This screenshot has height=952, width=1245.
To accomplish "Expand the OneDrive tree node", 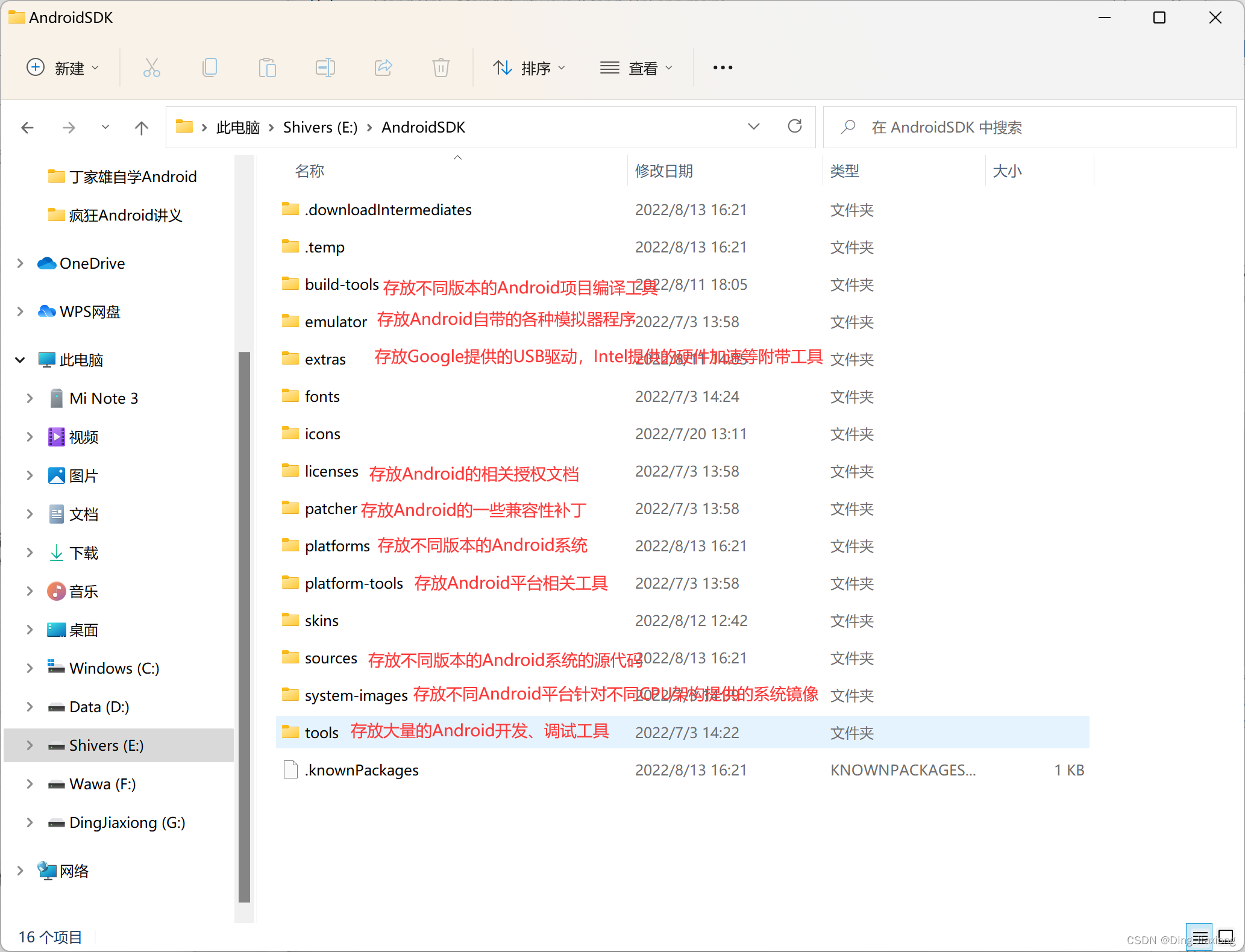I will (20, 263).
